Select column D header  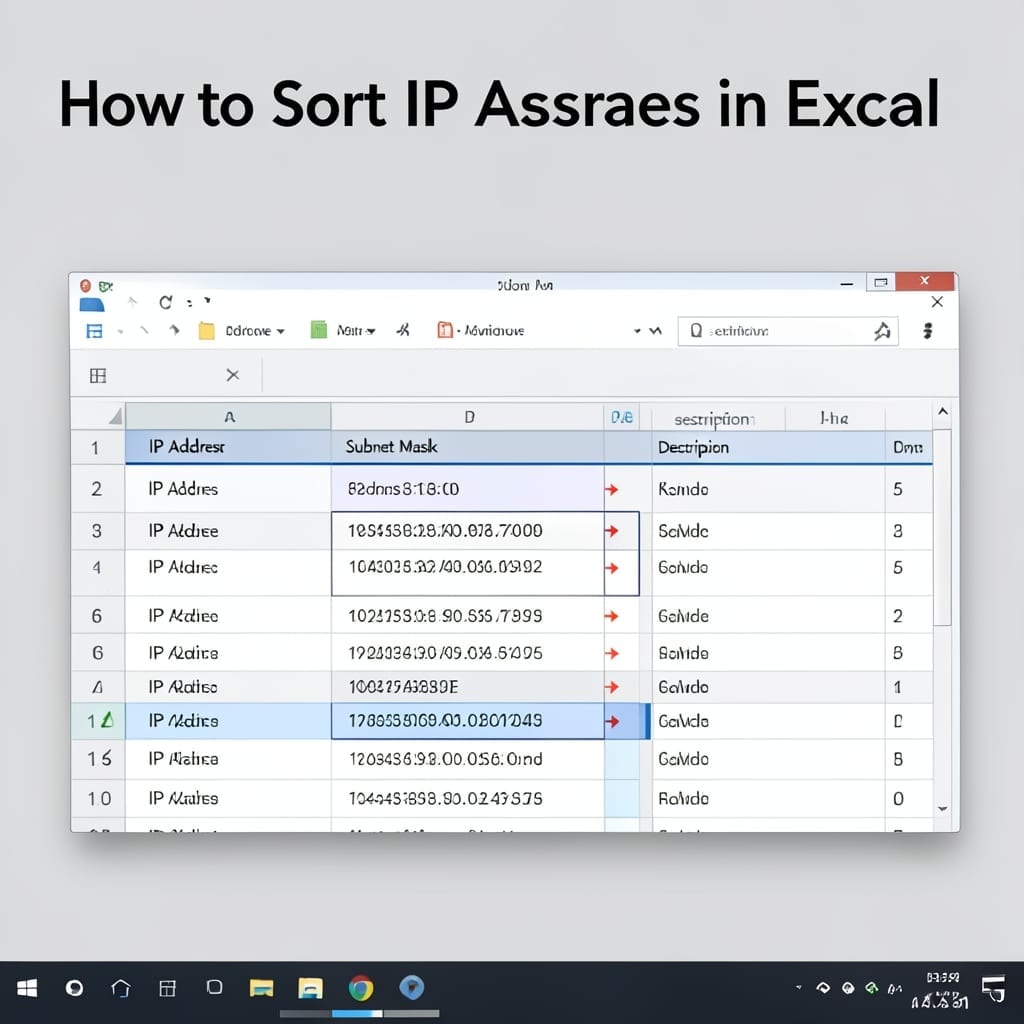pos(468,417)
